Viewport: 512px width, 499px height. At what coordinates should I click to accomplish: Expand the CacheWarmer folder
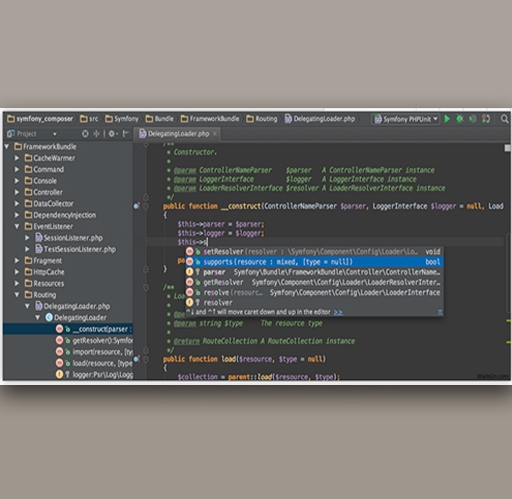pyautogui.click(x=17, y=158)
